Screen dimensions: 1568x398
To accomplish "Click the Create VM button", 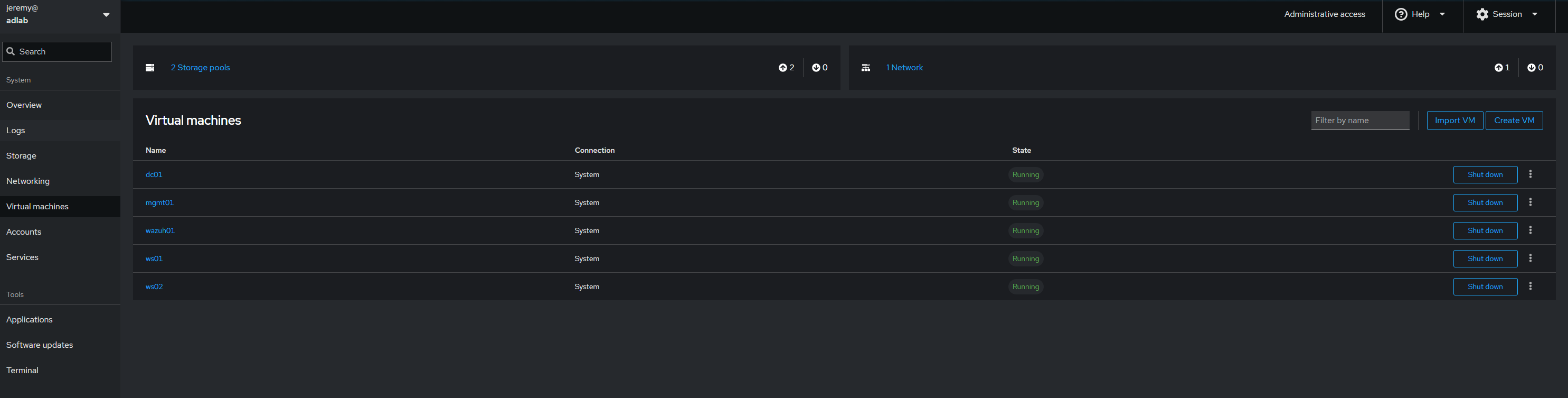I will coord(1514,120).
